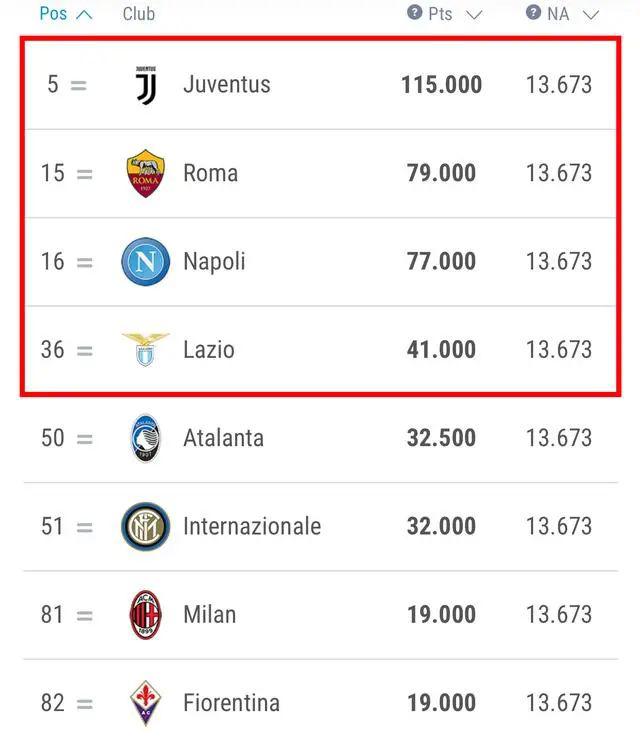
Task: Click the Fiorentina club badge
Action: [x=146, y=703]
